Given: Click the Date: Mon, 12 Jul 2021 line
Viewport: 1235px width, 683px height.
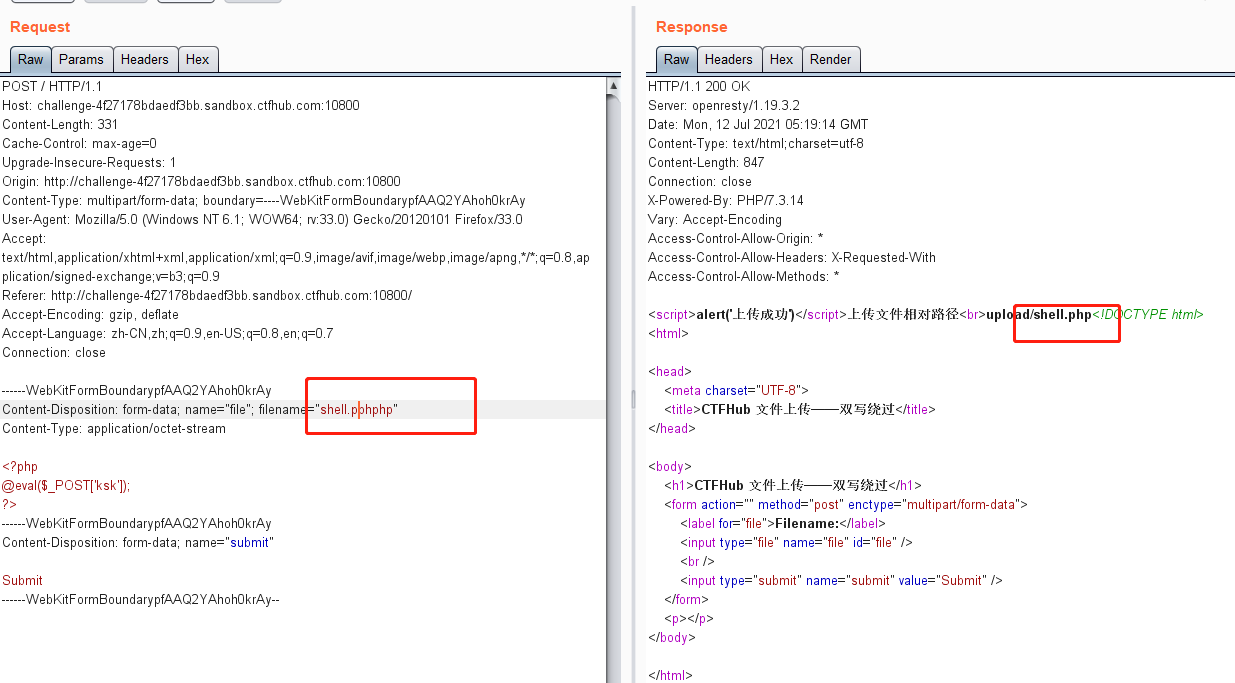Looking at the screenshot, I should tap(758, 124).
